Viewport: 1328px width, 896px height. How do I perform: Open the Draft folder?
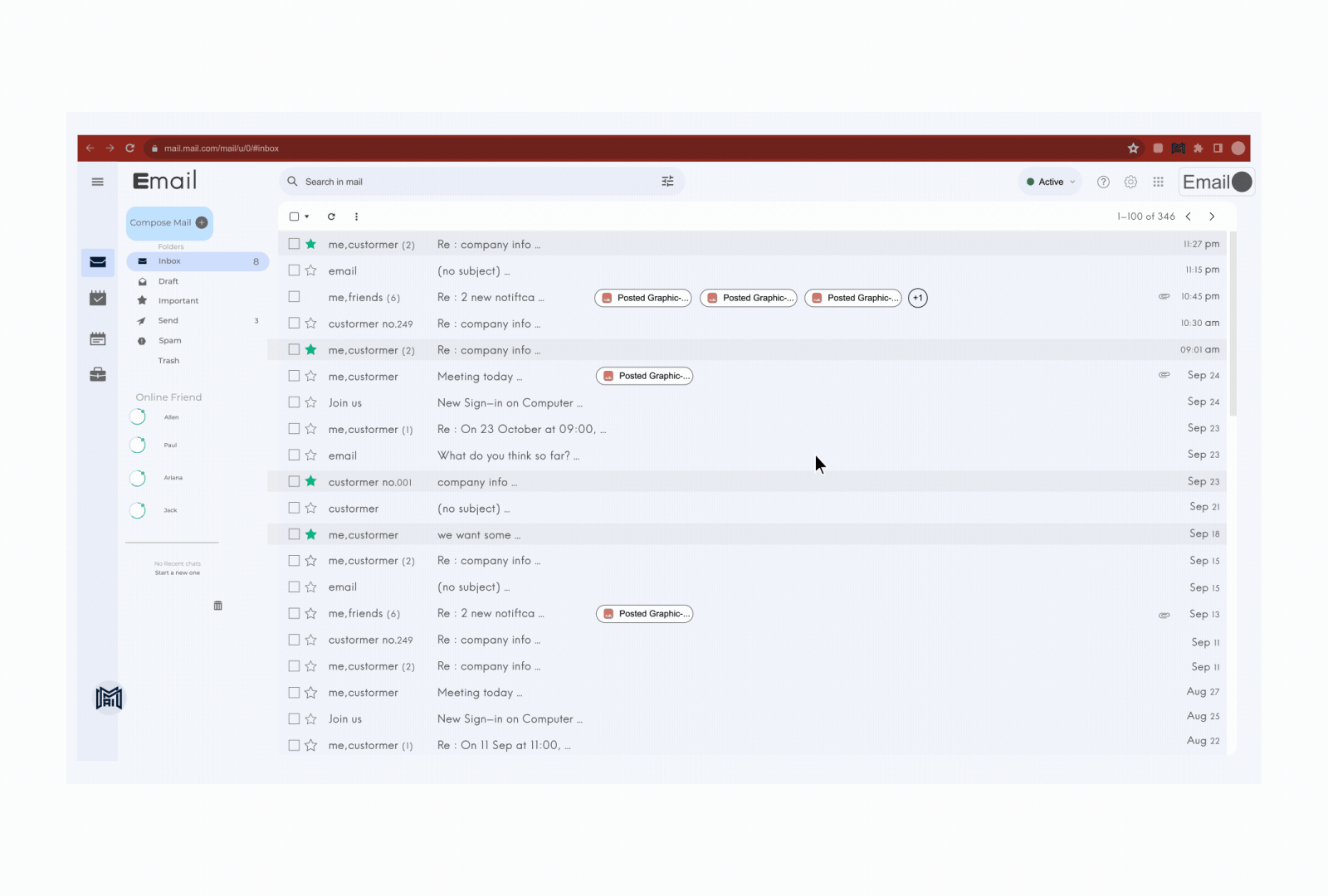click(x=168, y=280)
